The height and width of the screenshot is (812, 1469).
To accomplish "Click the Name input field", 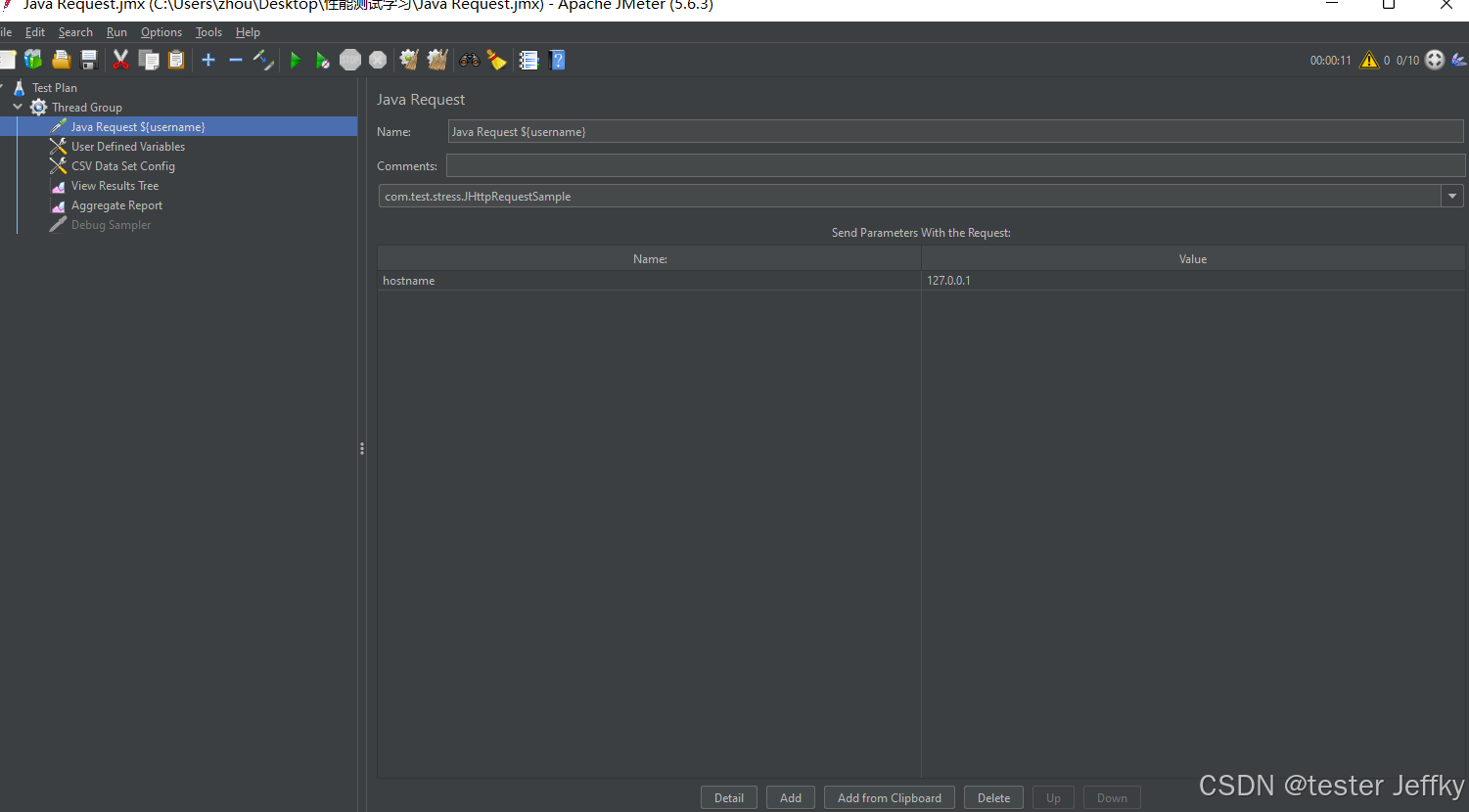I will tap(955, 132).
